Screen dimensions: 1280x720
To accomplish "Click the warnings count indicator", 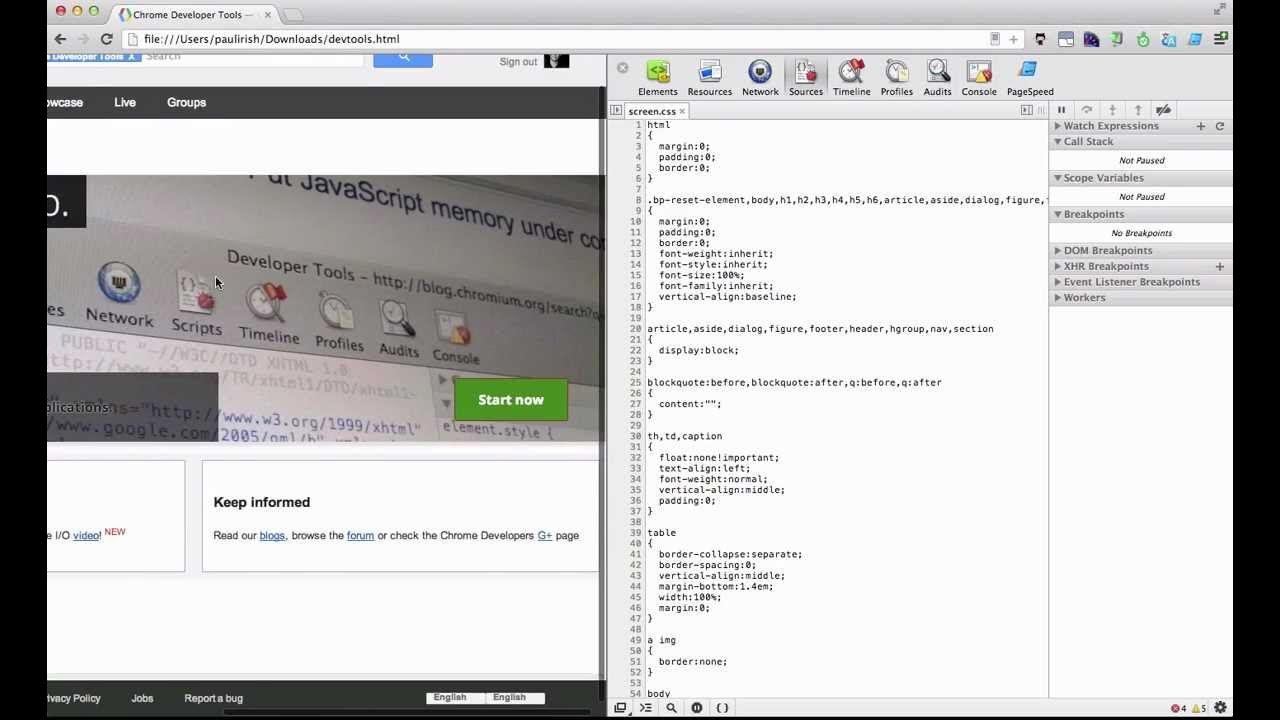I will tap(1198, 708).
